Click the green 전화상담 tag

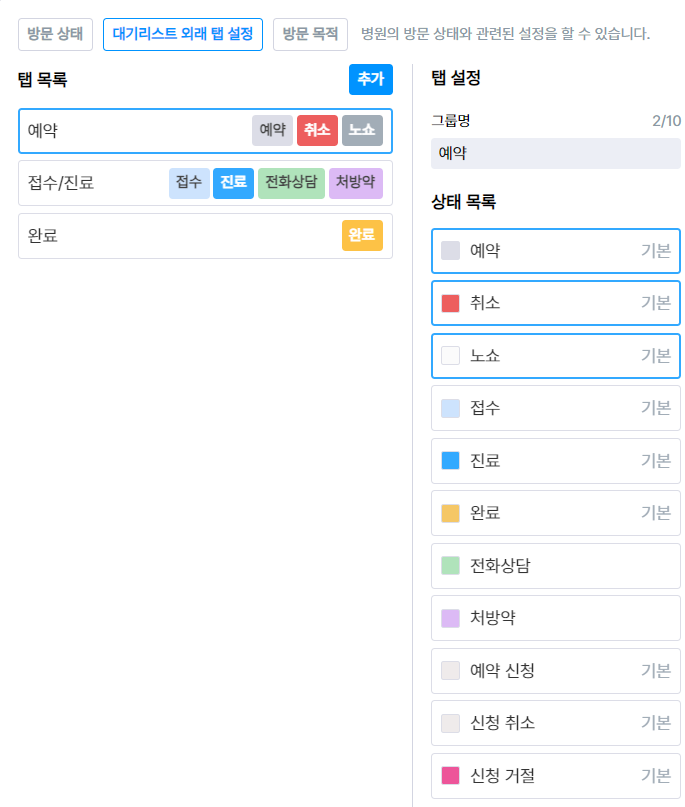tap(291, 183)
